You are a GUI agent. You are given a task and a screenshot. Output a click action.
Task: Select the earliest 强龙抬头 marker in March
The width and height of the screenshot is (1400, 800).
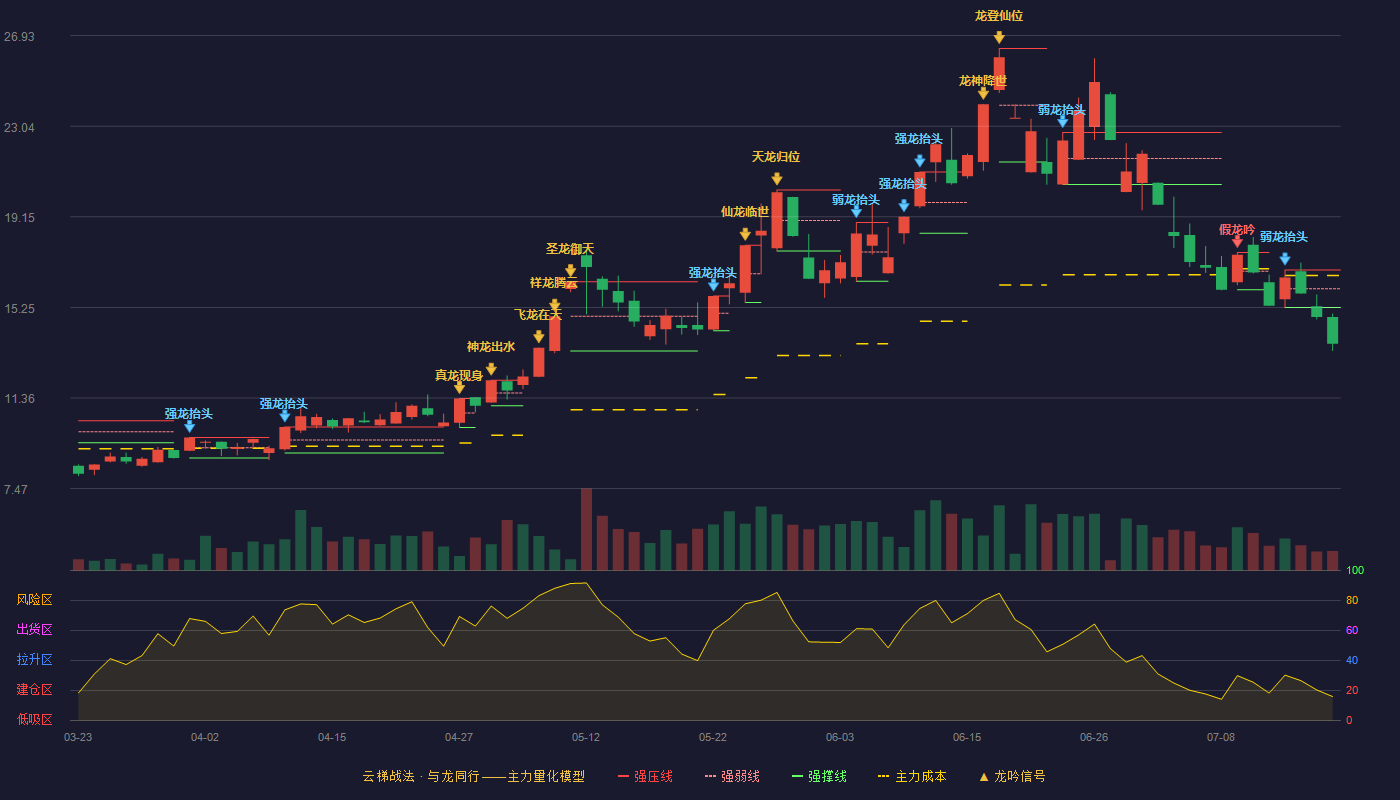pos(189,426)
